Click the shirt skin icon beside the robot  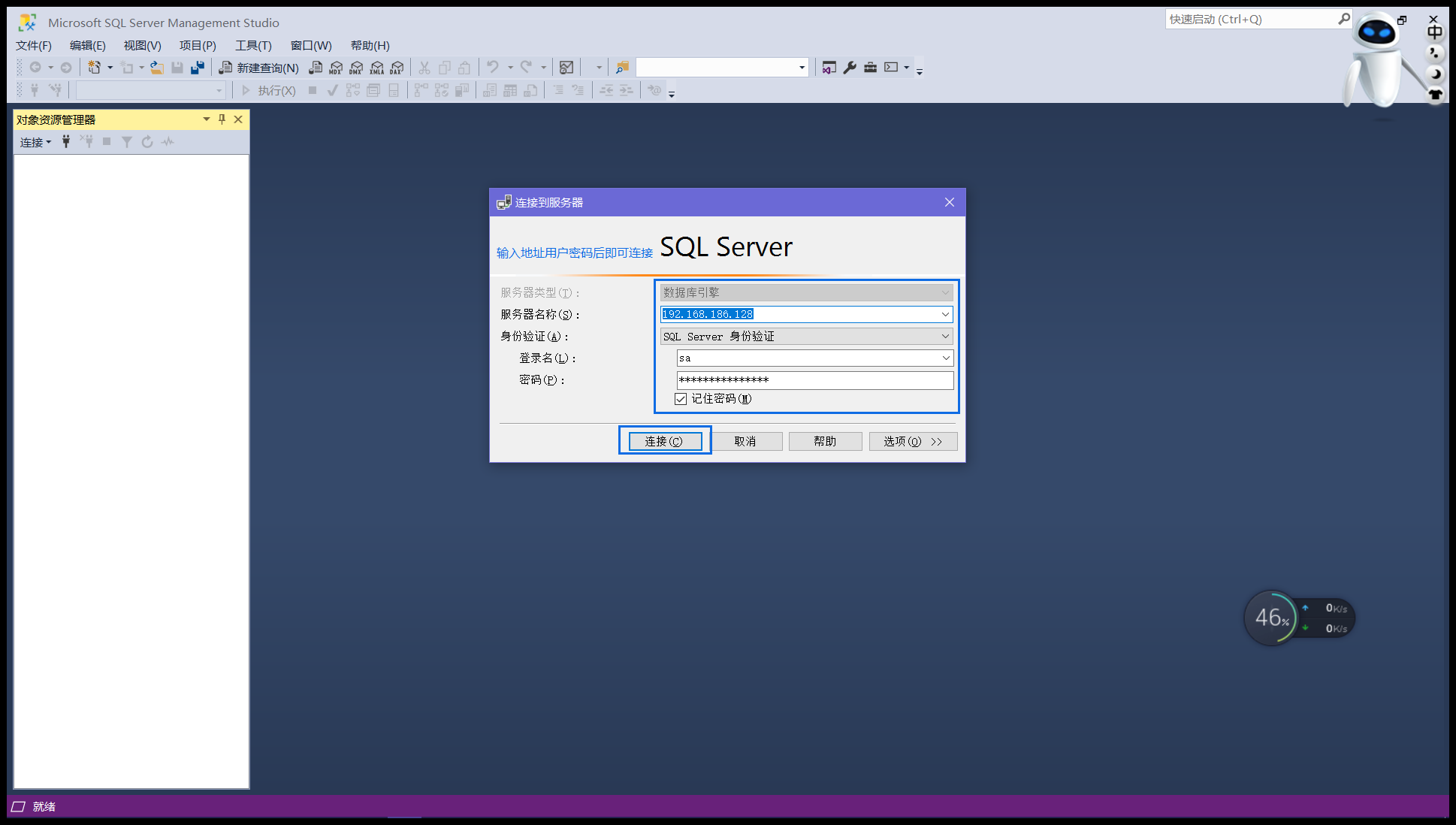[1435, 94]
